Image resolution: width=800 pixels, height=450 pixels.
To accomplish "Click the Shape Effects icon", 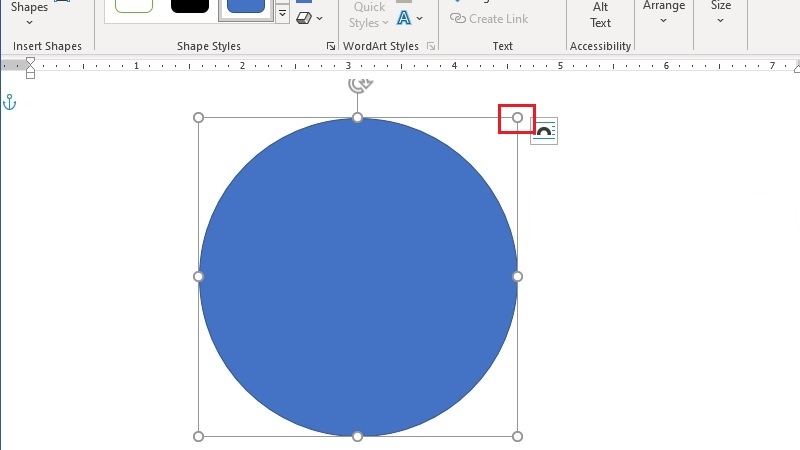I will tap(304, 18).
